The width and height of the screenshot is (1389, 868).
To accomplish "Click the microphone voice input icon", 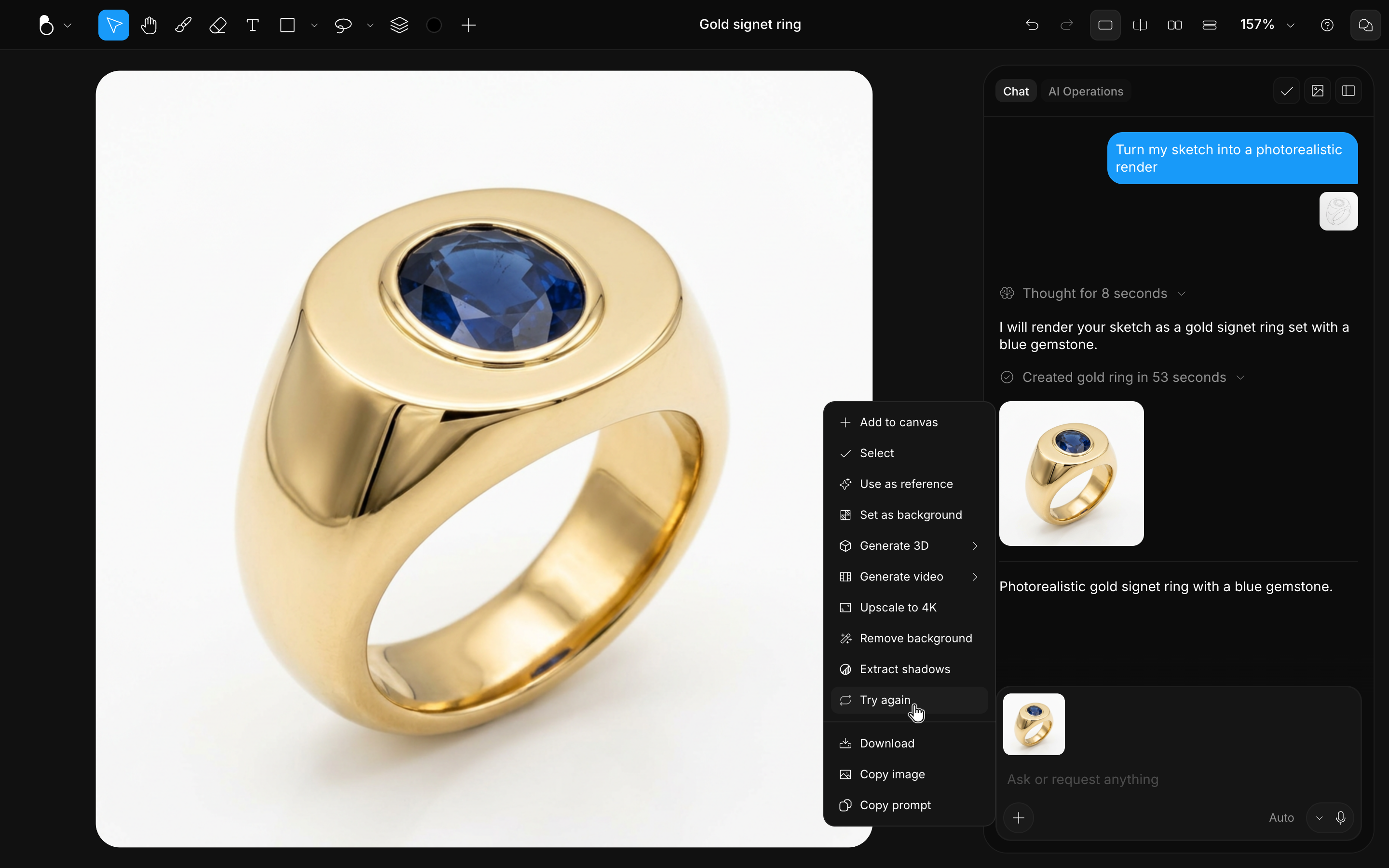I will point(1341,817).
